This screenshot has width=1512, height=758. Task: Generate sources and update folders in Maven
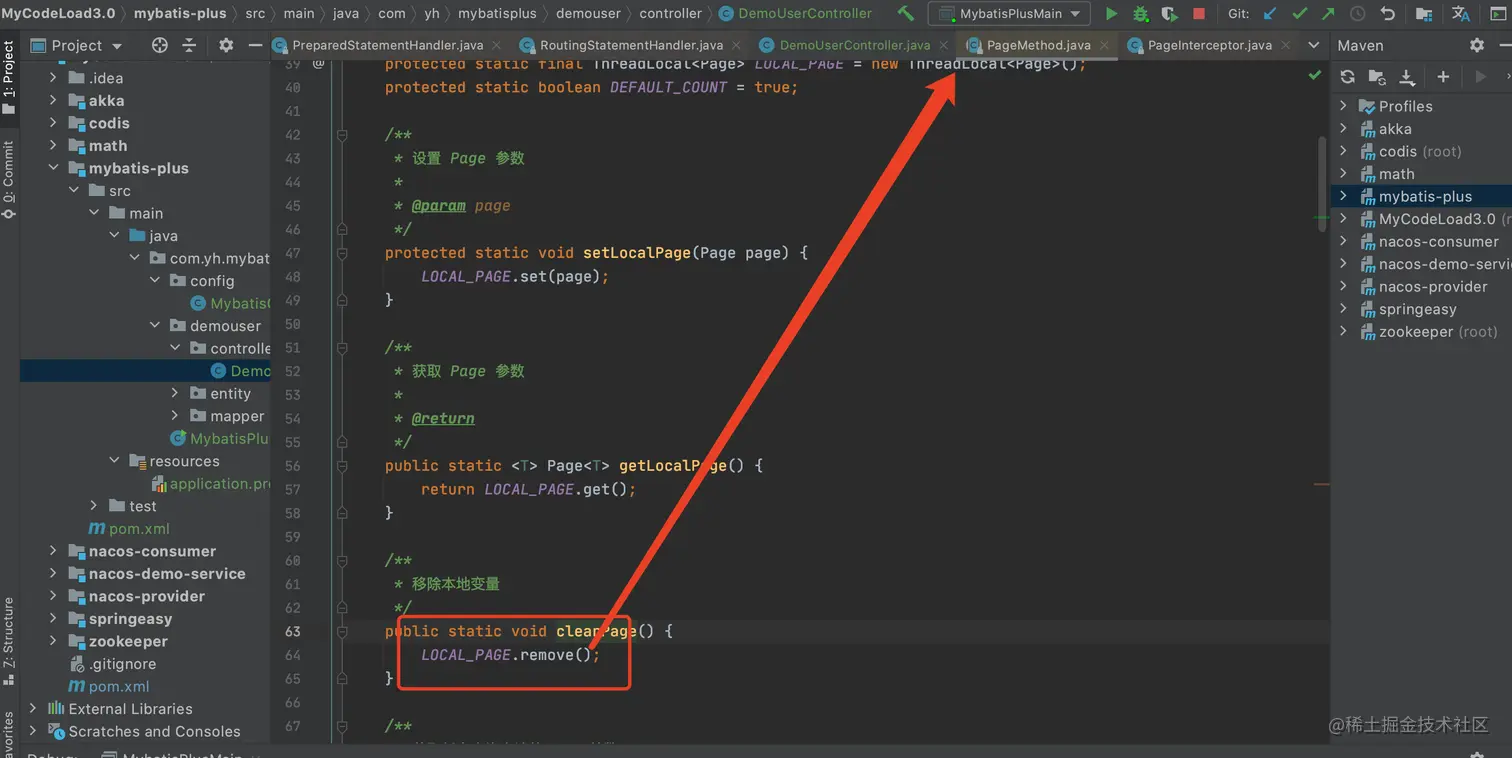coord(1377,77)
